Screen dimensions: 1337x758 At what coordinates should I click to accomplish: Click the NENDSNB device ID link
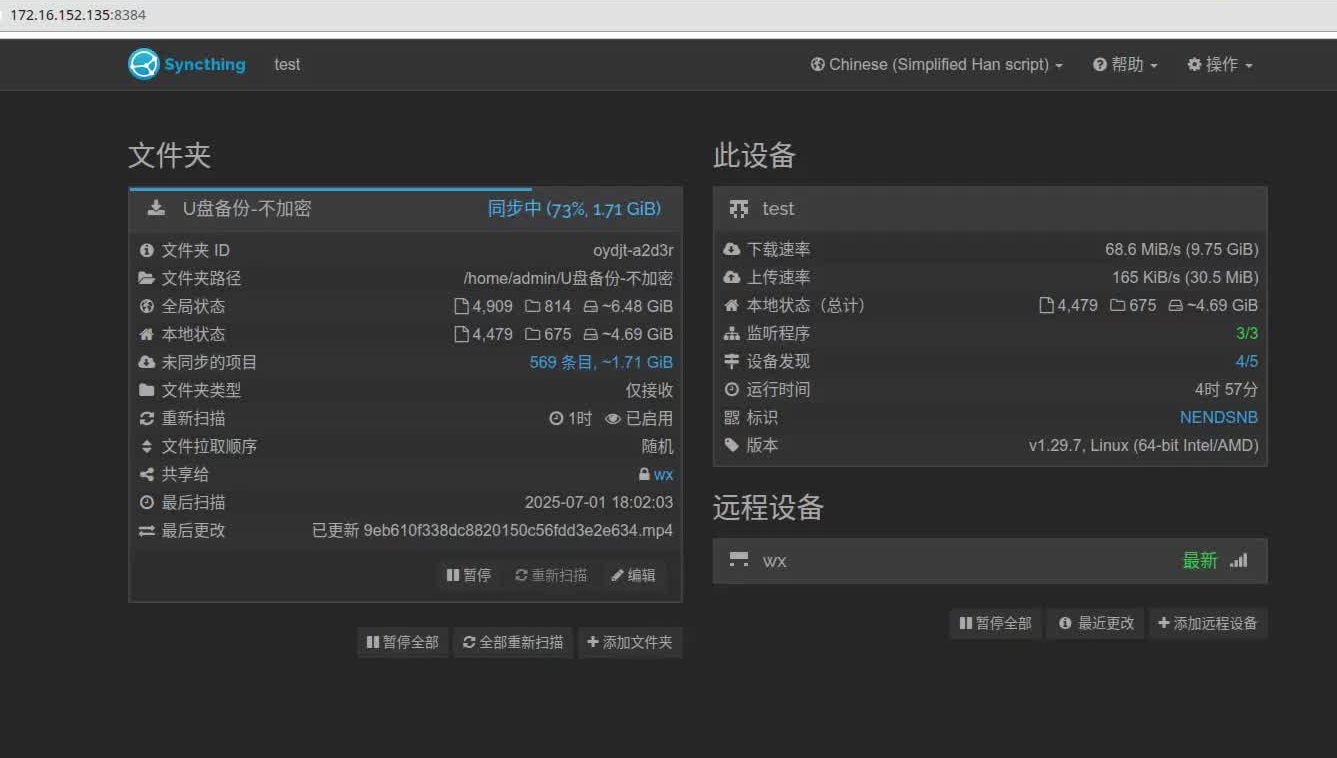pyautogui.click(x=1219, y=417)
